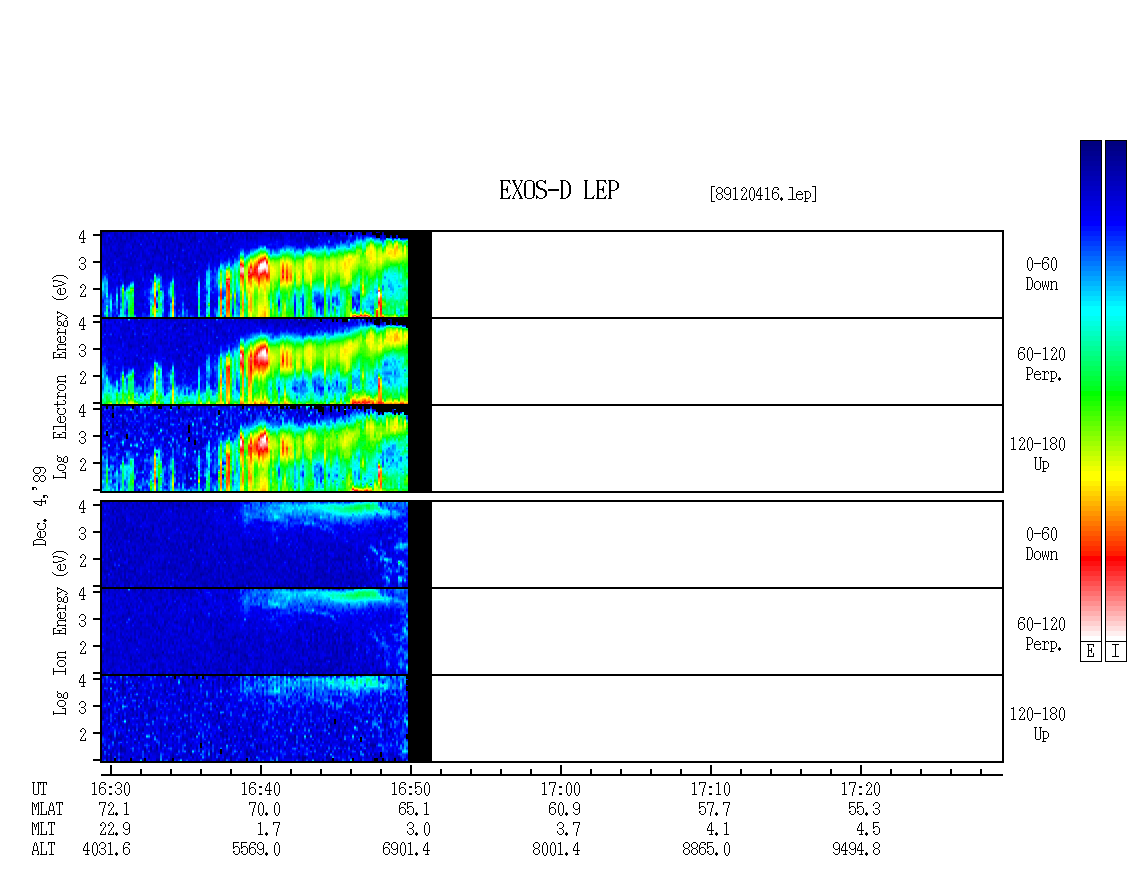Click the ALT value 8001.4
The width and height of the screenshot is (1130, 875).
coord(556,850)
